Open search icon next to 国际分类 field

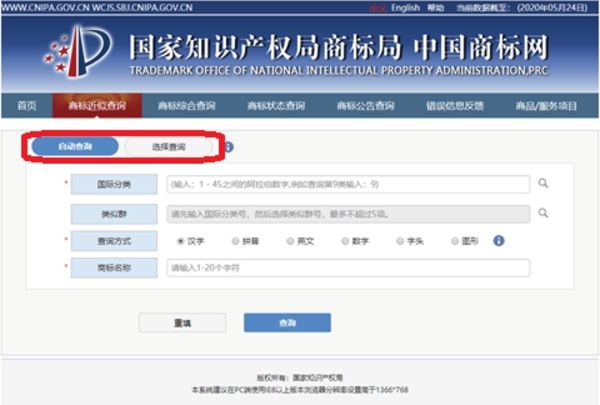pyautogui.click(x=543, y=183)
